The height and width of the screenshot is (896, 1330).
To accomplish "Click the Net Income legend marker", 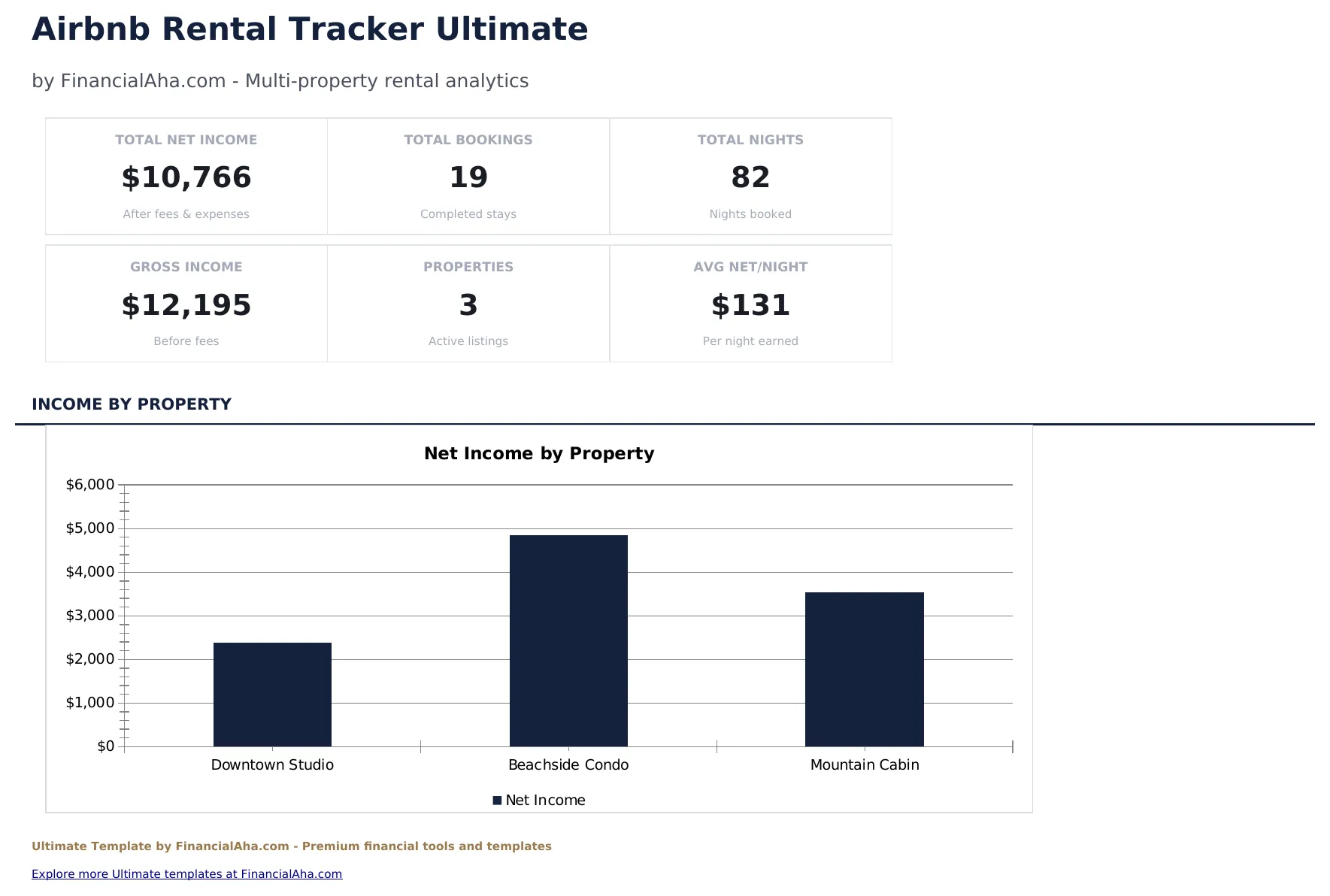I will pyautogui.click(x=496, y=799).
